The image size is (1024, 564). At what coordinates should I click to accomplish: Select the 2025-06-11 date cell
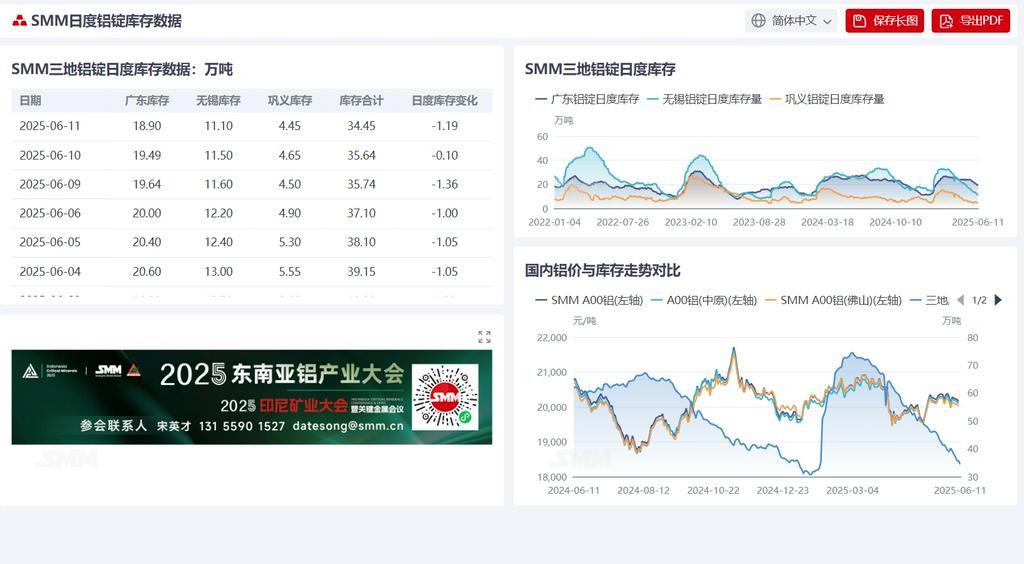point(50,126)
